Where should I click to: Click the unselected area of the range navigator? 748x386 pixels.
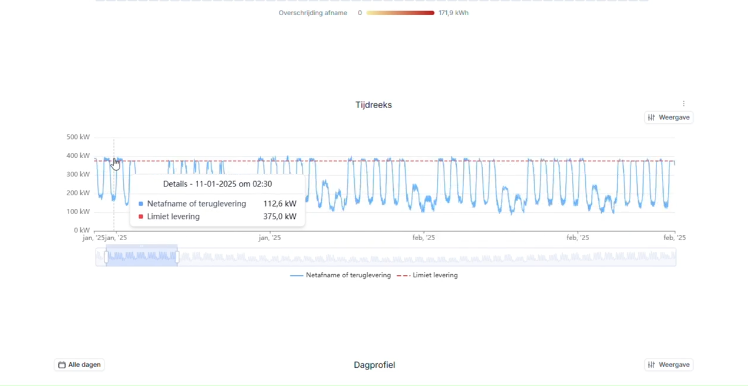(427, 257)
